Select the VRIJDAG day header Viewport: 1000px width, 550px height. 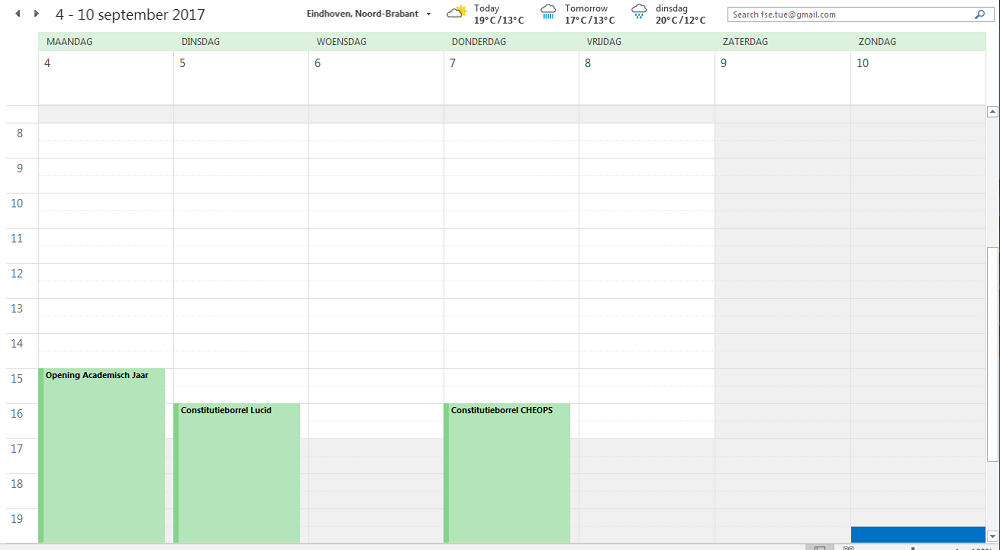(x=604, y=42)
